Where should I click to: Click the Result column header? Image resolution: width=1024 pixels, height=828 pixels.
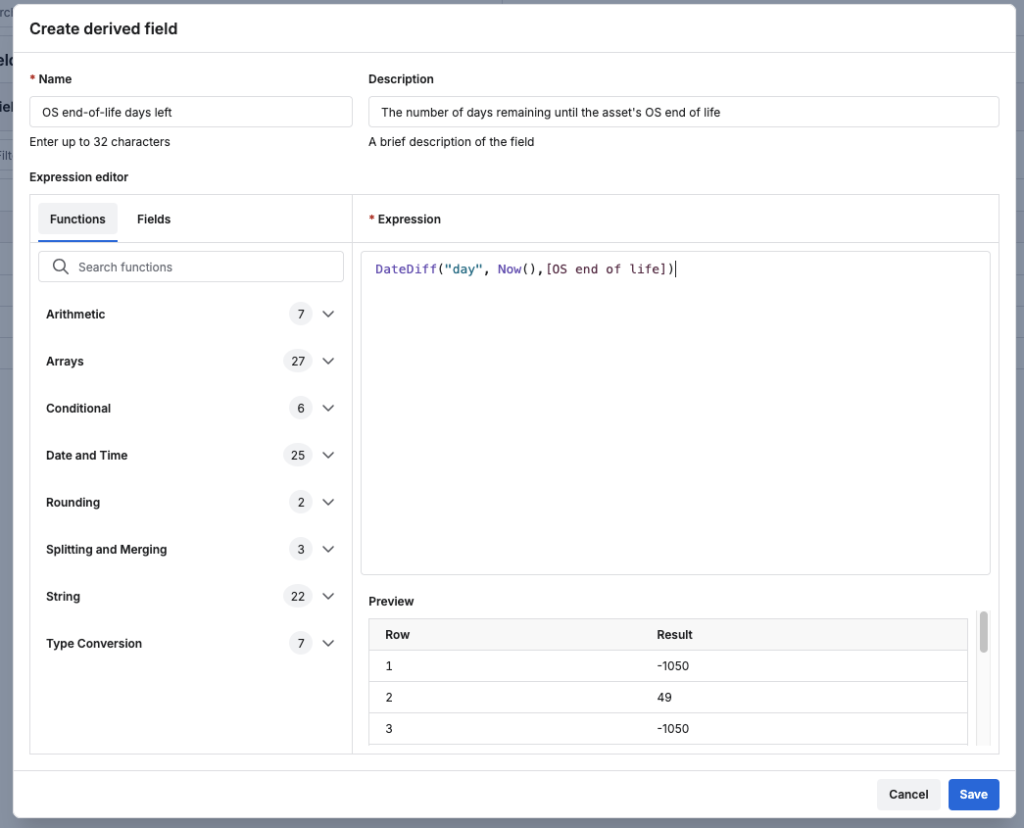pyautogui.click(x=674, y=634)
